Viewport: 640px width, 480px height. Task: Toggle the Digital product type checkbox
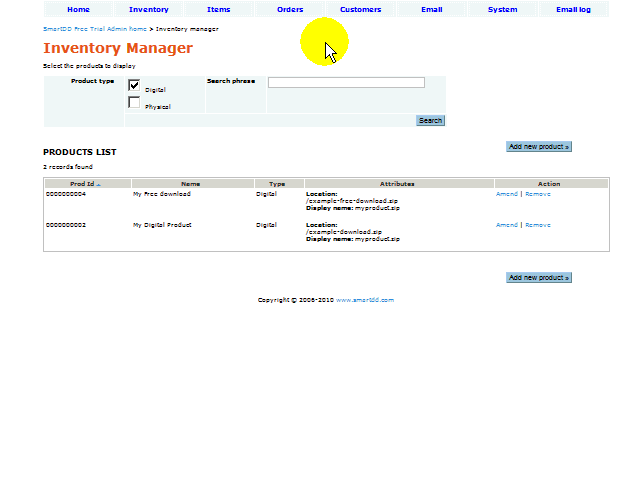(x=134, y=86)
